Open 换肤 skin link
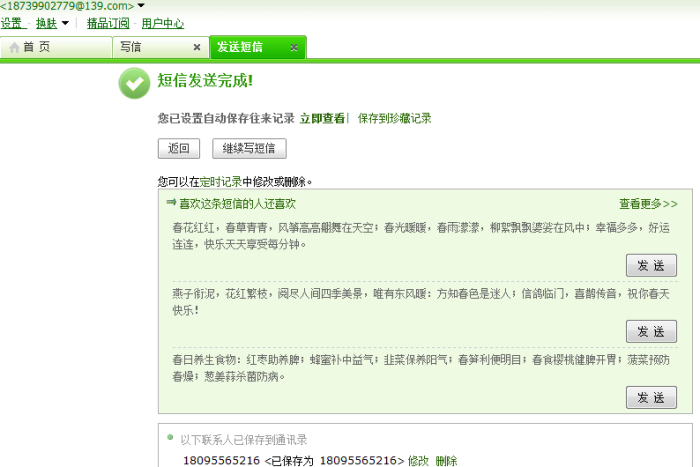Viewport: 700px width, 467px height. (46, 23)
